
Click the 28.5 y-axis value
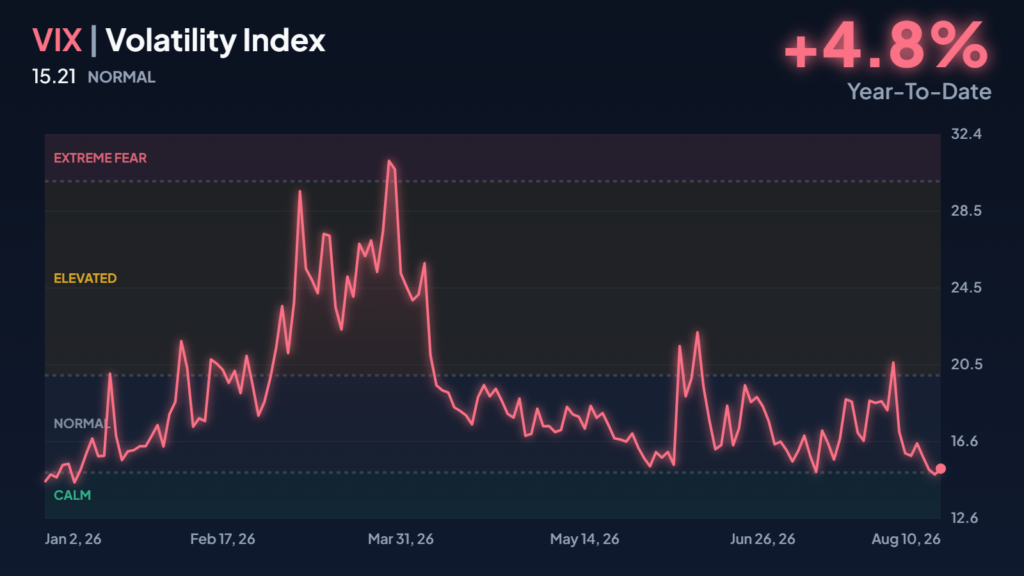[x=966, y=210]
